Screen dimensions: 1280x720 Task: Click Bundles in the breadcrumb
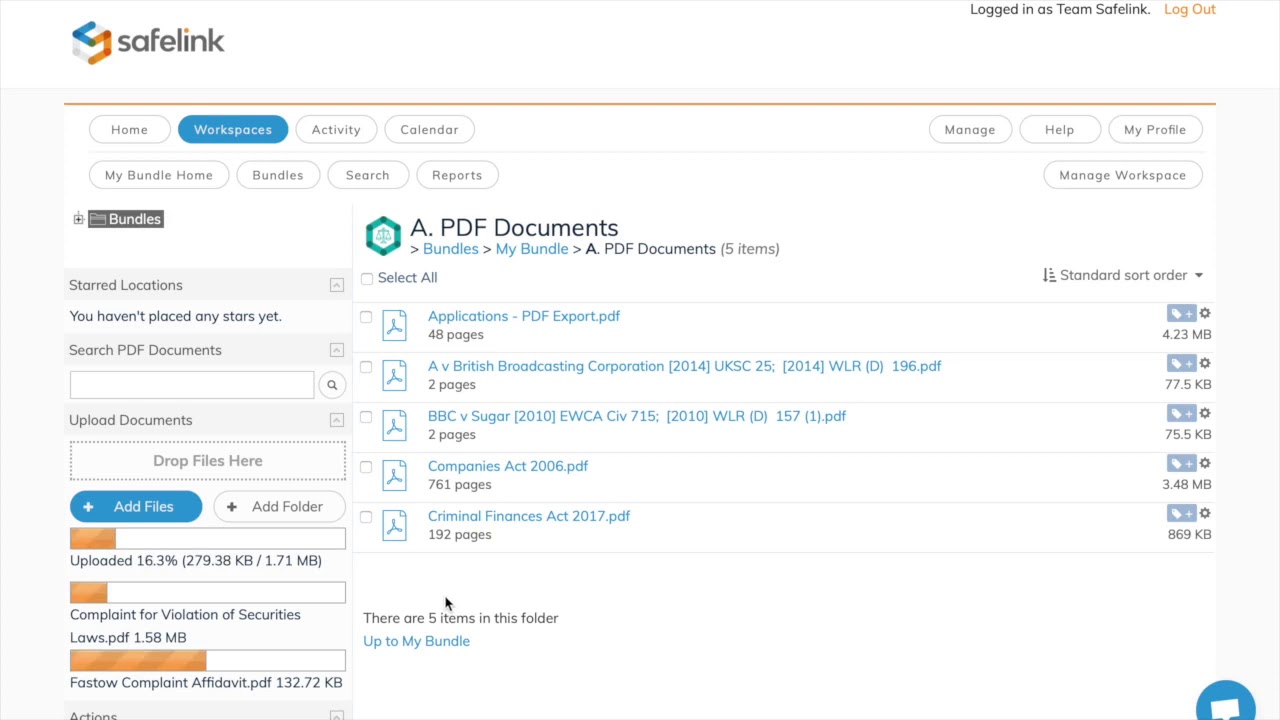point(450,249)
